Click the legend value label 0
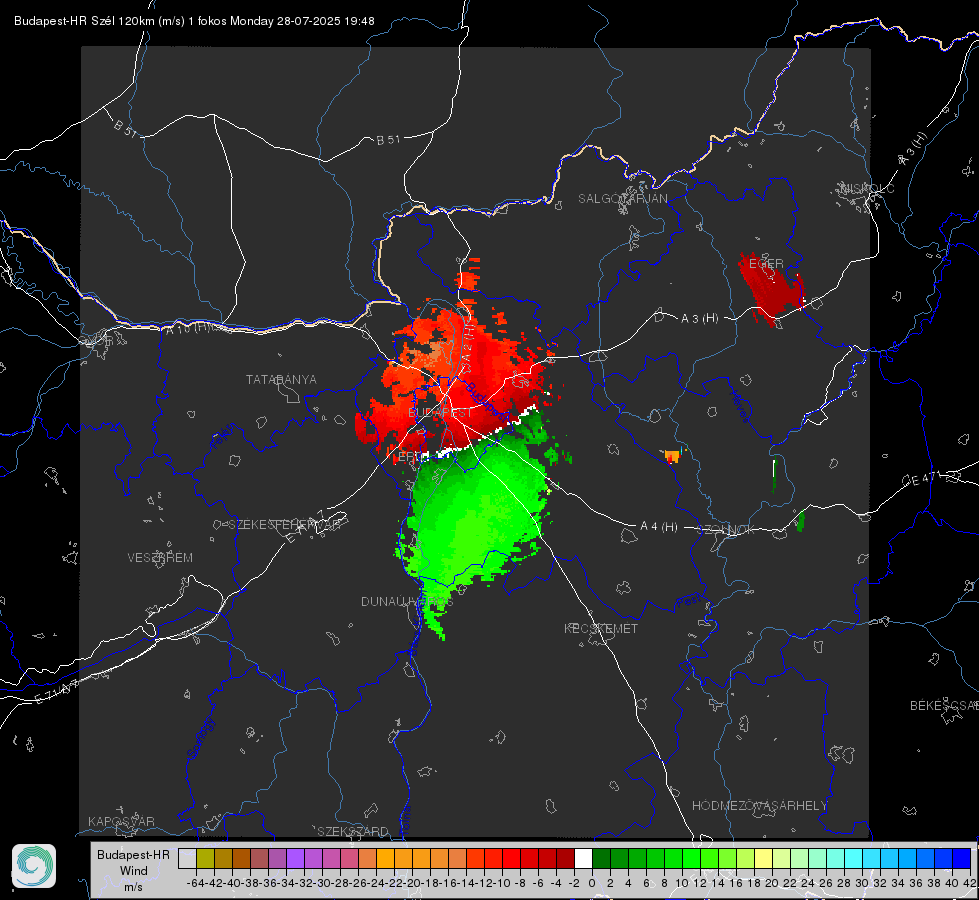The image size is (979, 900). [592, 883]
